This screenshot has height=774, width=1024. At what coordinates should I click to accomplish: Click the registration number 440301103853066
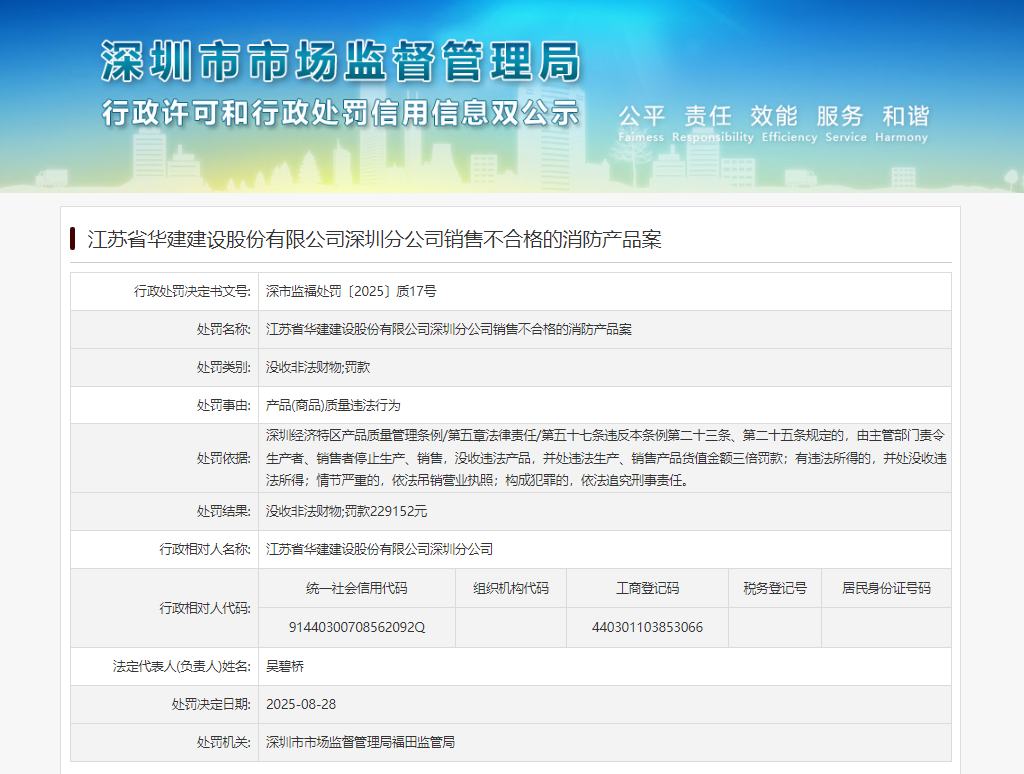tap(647, 627)
